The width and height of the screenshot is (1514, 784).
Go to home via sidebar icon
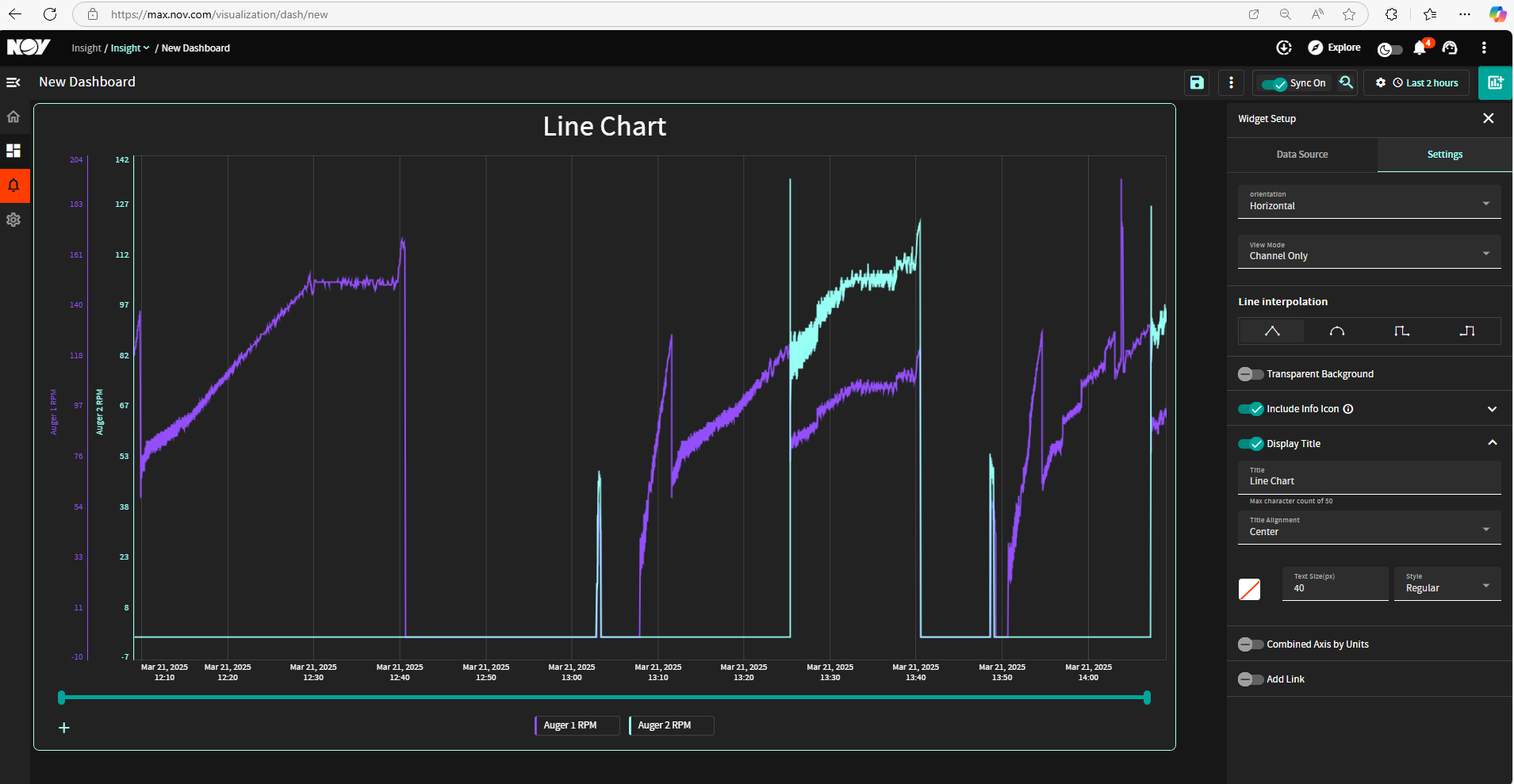tap(13, 117)
